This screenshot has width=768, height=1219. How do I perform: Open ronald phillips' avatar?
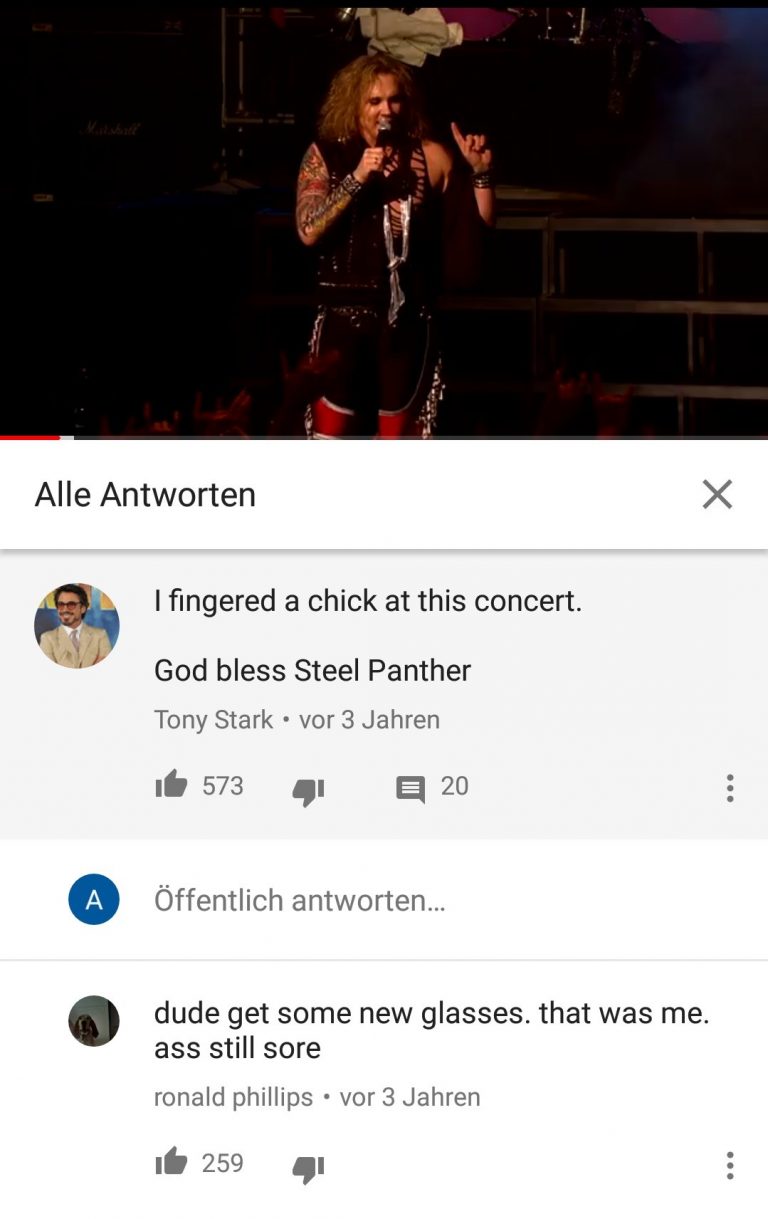point(94,1021)
